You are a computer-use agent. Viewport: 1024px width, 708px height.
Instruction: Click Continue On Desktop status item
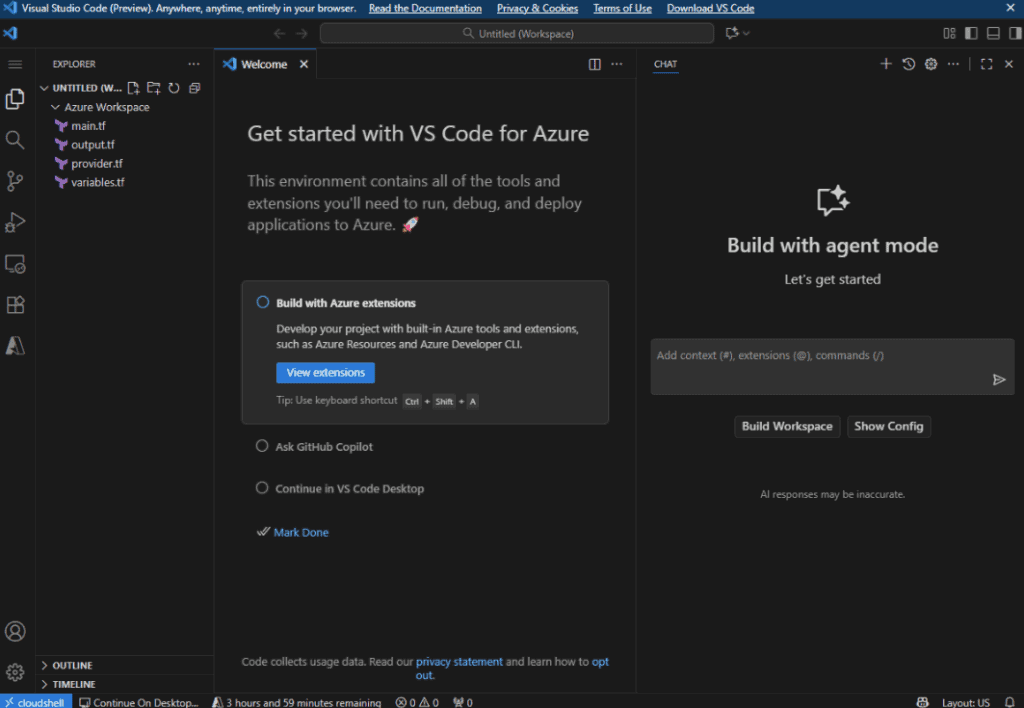click(138, 702)
